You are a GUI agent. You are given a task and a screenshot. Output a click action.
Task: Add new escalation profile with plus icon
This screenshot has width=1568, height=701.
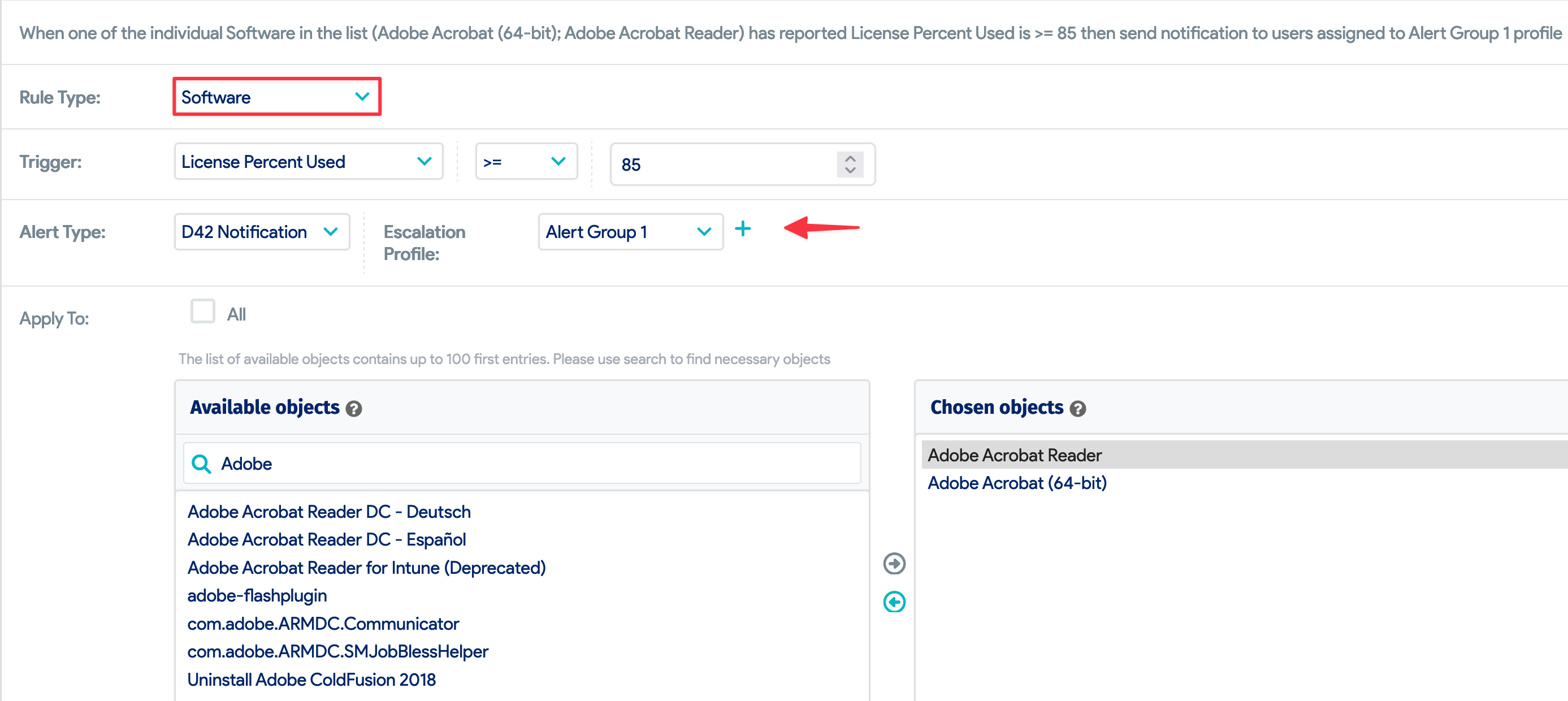click(x=743, y=229)
